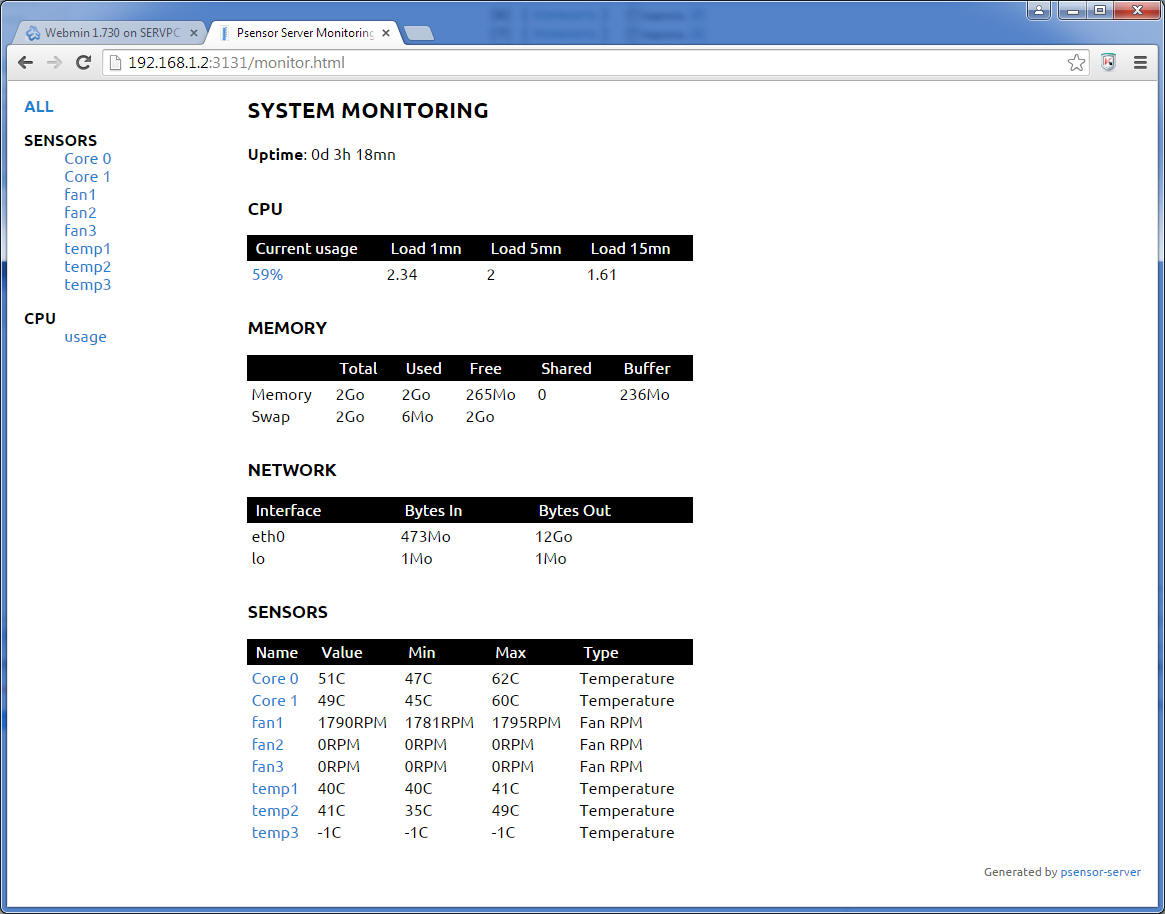Follow the psensor-server footer link

point(1100,872)
